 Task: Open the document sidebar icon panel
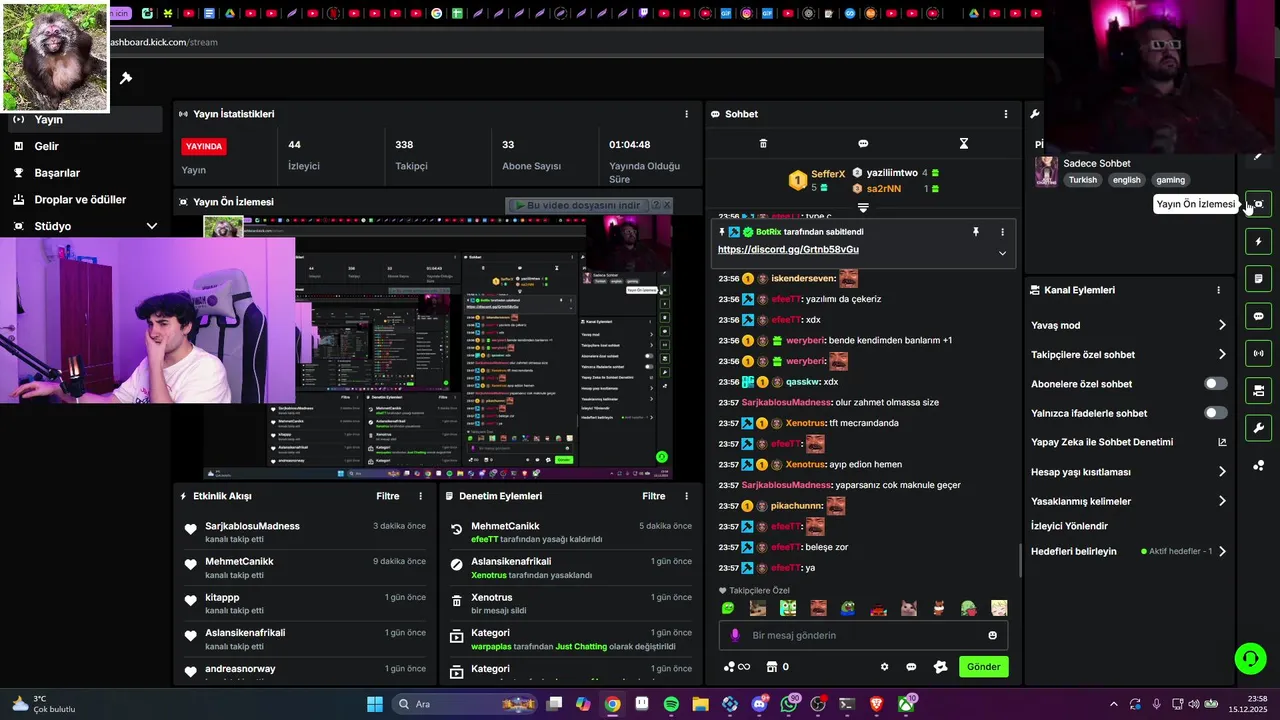1258,279
